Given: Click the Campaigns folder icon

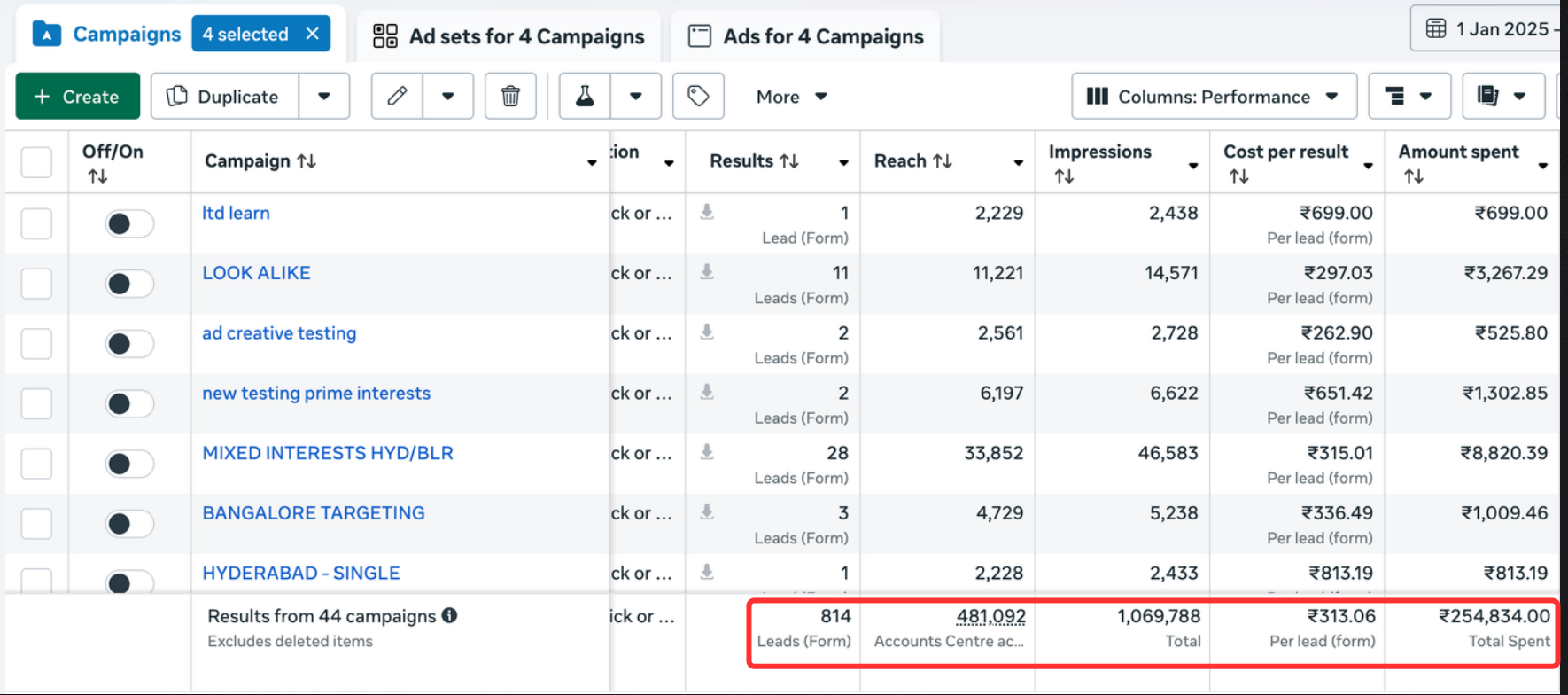Looking at the screenshot, I should [46, 35].
